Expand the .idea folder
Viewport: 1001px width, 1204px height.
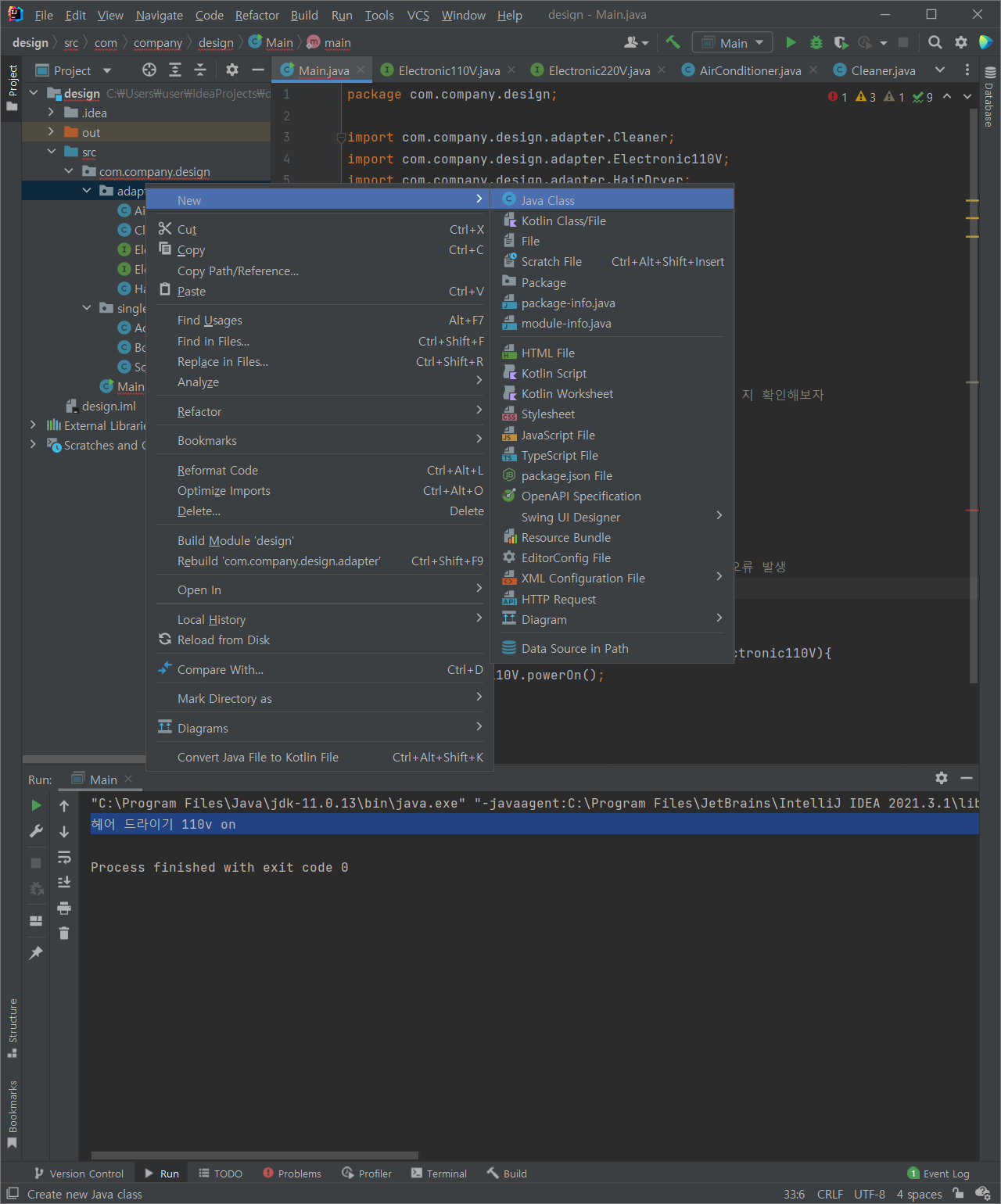(51, 113)
